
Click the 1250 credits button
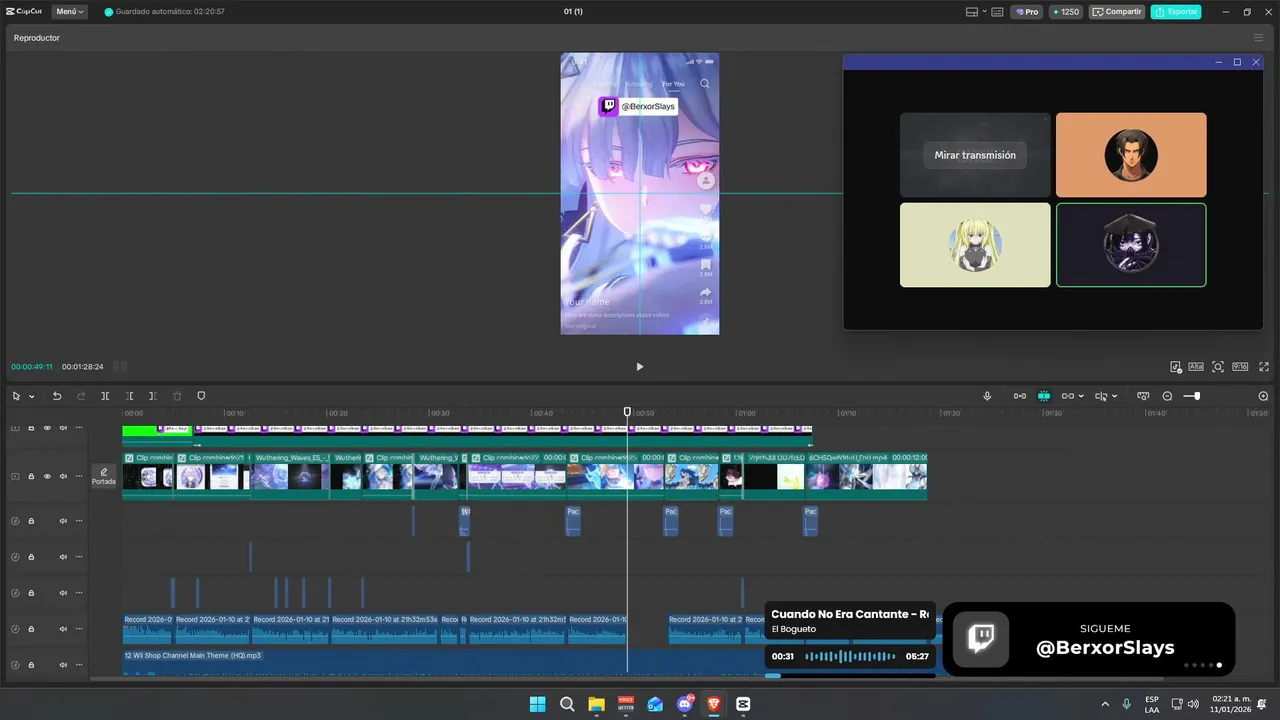[x=1066, y=12]
